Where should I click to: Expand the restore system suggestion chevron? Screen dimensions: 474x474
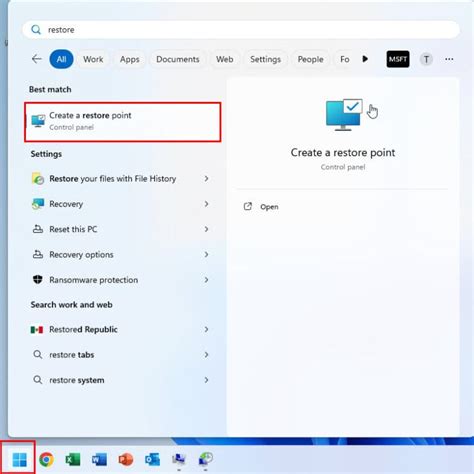pyautogui.click(x=206, y=380)
